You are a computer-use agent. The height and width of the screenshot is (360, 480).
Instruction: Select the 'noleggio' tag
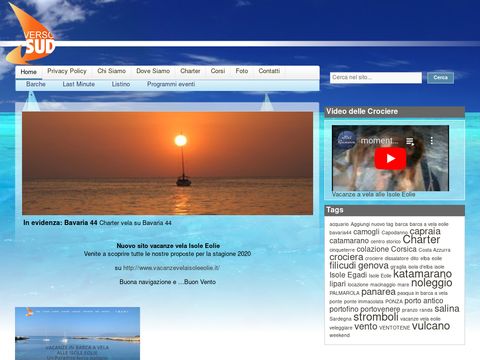point(432,283)
